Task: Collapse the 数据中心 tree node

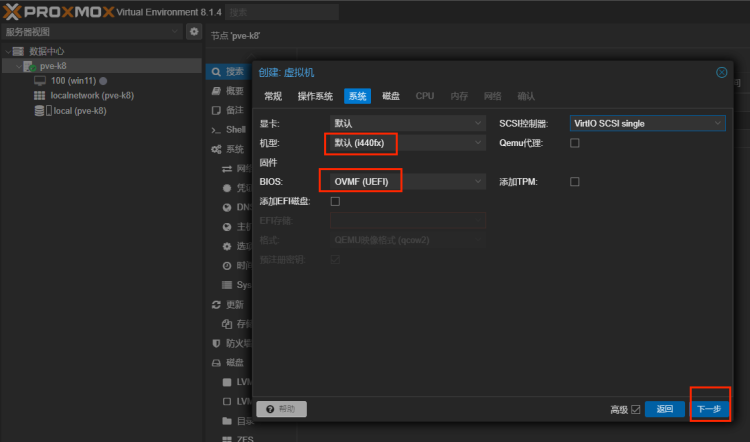Action: (8, 51)
